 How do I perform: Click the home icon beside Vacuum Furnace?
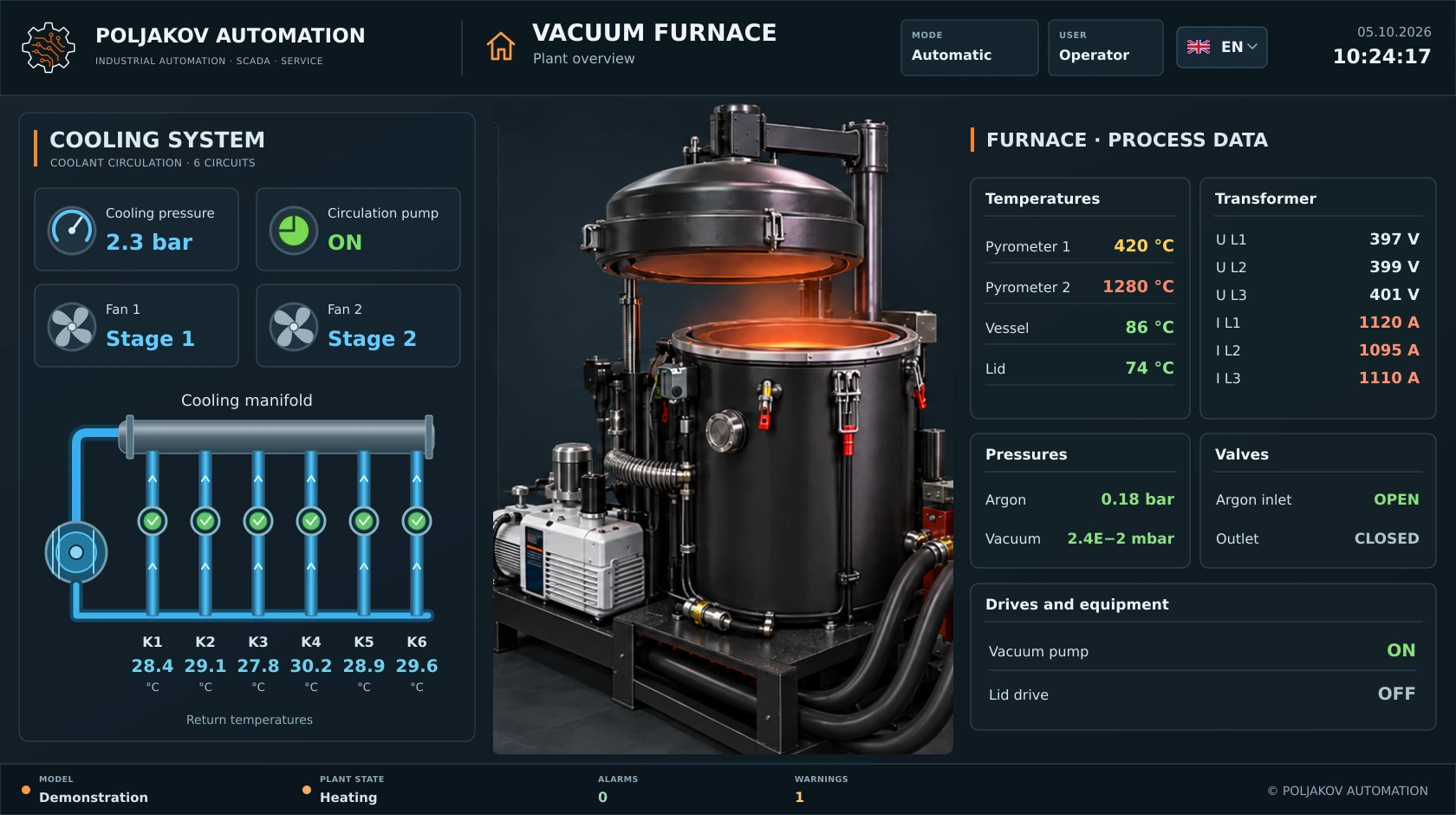[500, 46]
